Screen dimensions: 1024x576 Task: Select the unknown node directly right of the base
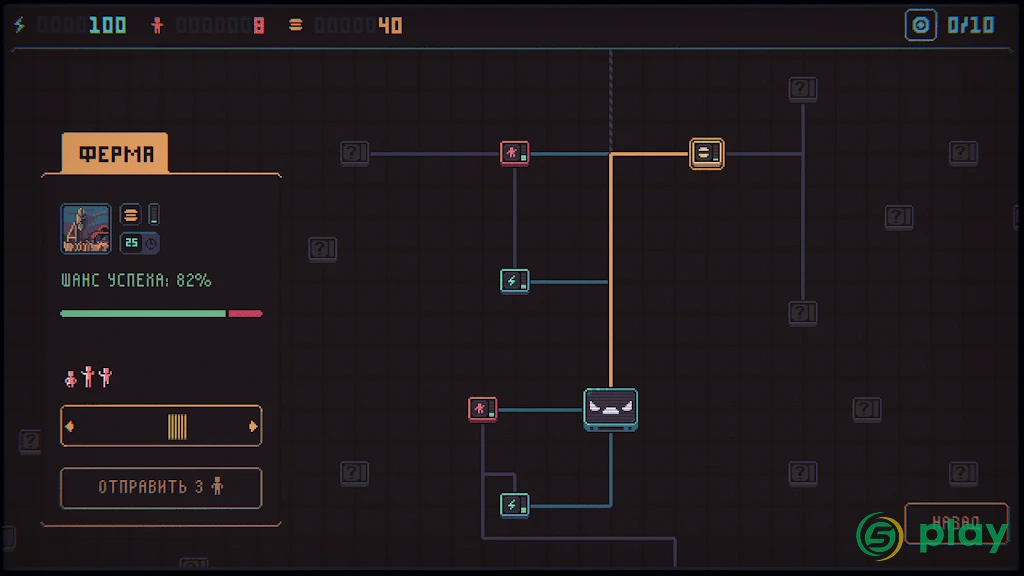pos(867,409)
